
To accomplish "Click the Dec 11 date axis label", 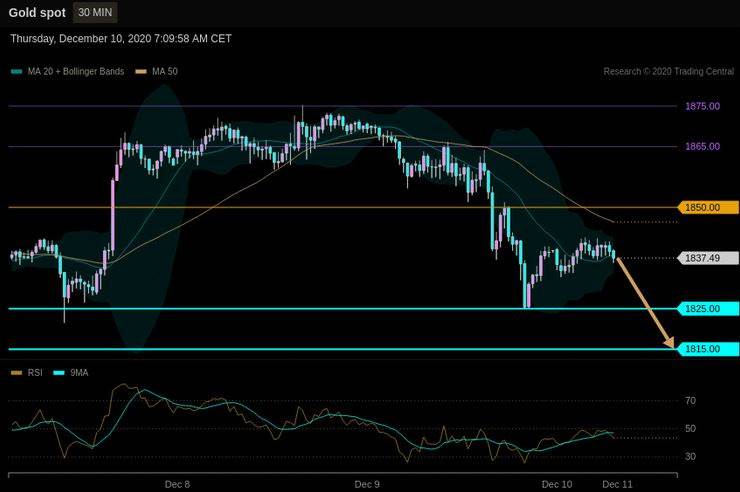I will coord(617,484).
